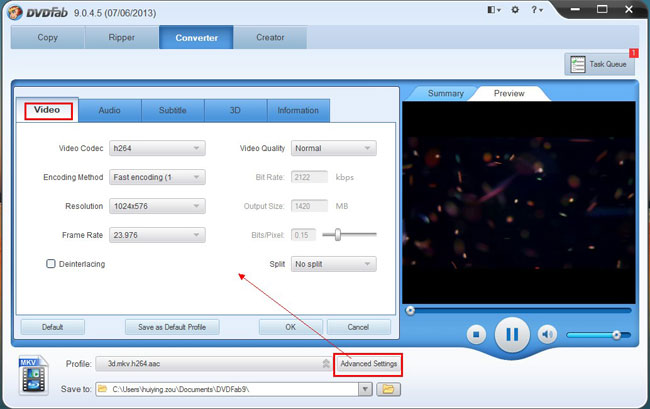Image resolution: width=650 pixels, height=409 pixels.
Task: Switch to the Copy module tab
Action: coord(48,37)
